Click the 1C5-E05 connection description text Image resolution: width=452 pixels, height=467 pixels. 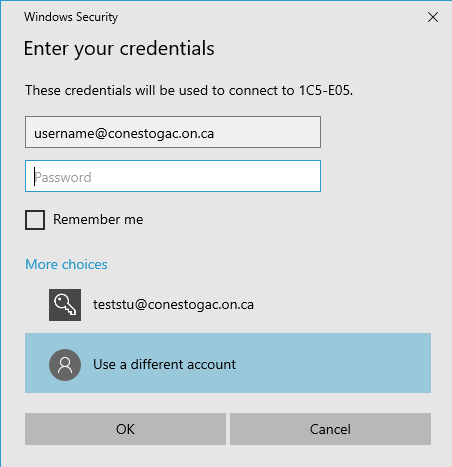tap(189, 90)
